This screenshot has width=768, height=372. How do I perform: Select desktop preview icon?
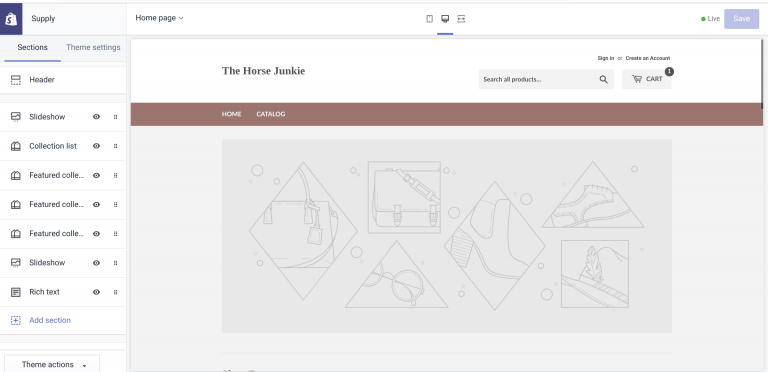pyautogui.click(x=445, y=19)
